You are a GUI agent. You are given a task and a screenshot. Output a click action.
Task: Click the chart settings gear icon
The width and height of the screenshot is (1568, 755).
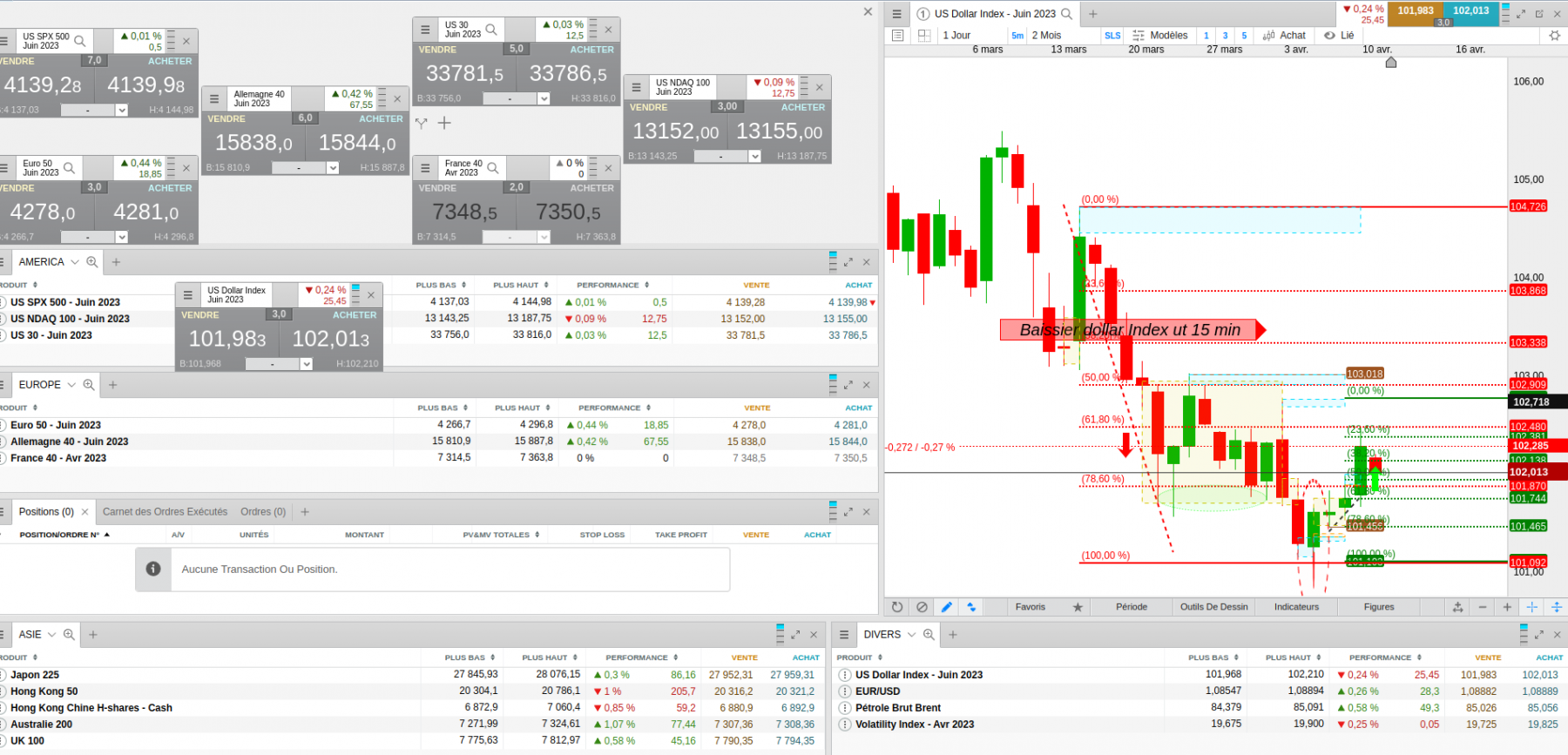(x=1555, y=36)
